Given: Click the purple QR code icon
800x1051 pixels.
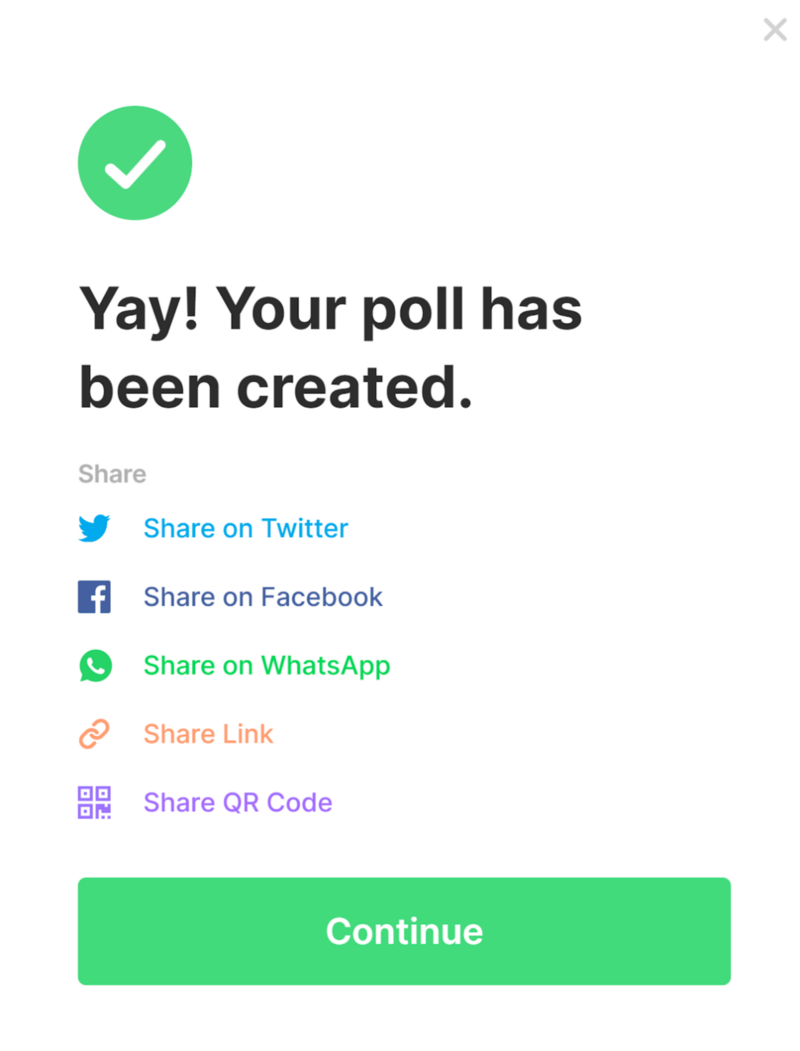Looking at the screenshot, I should pos(94,802).
